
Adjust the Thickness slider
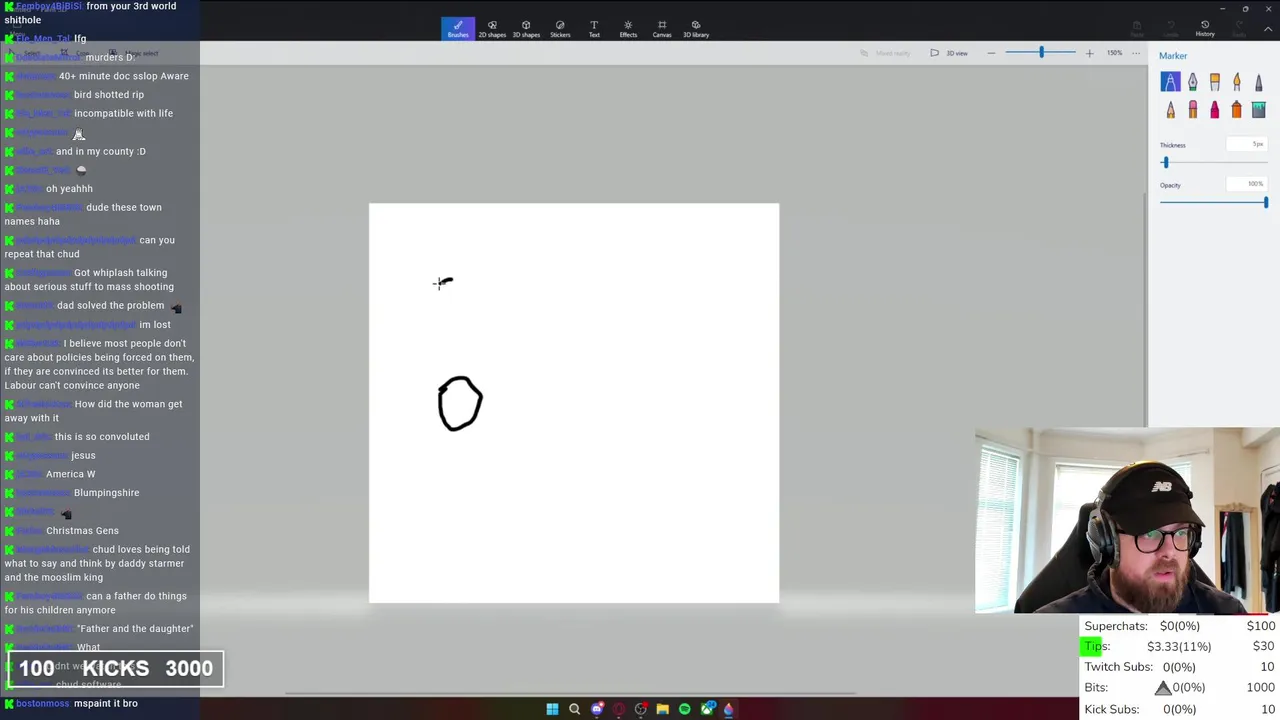click(1213, 162)
